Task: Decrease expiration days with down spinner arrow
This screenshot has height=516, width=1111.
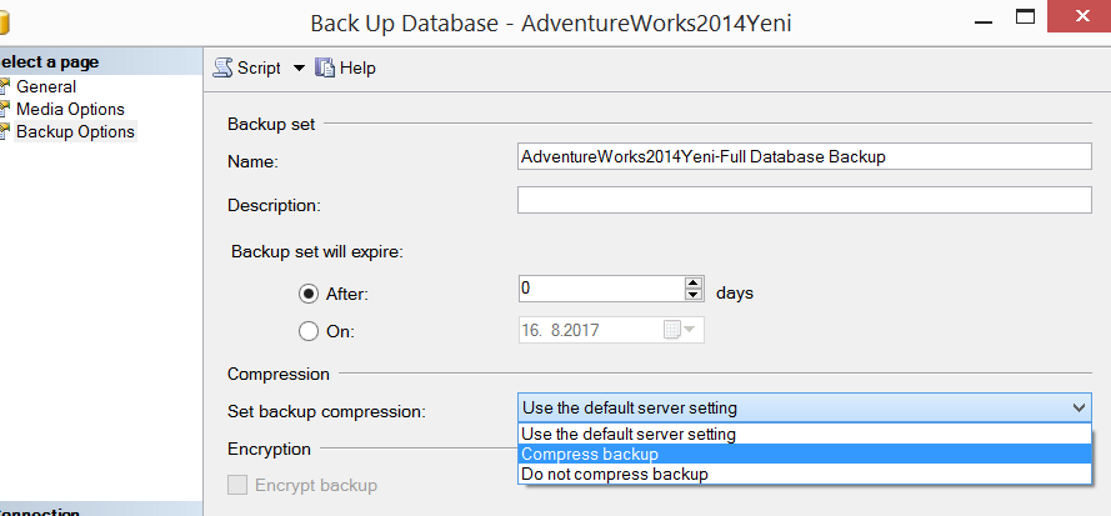Action: point(694,295)
